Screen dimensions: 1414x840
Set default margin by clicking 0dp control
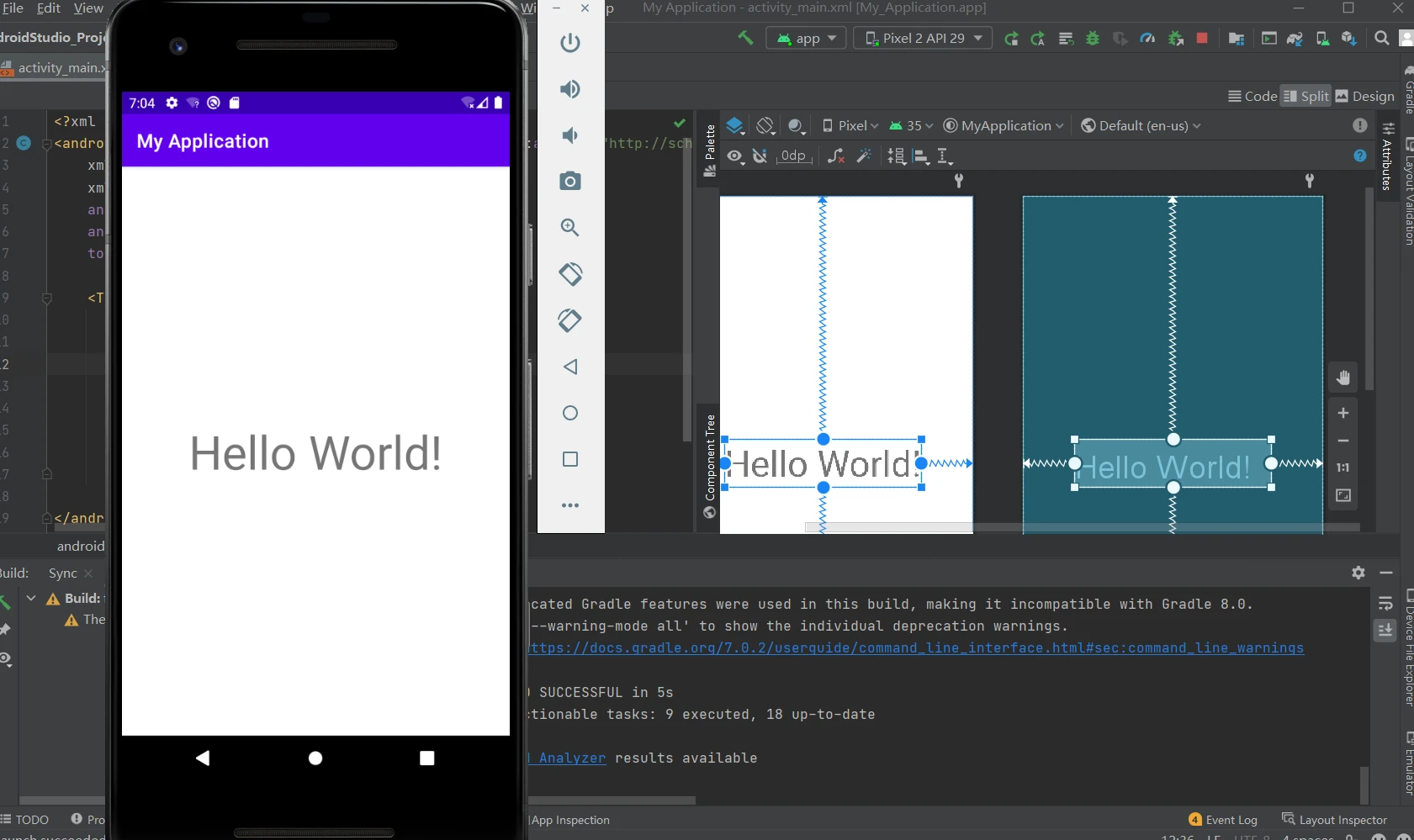pyautogui.click(x=793, y=156)
